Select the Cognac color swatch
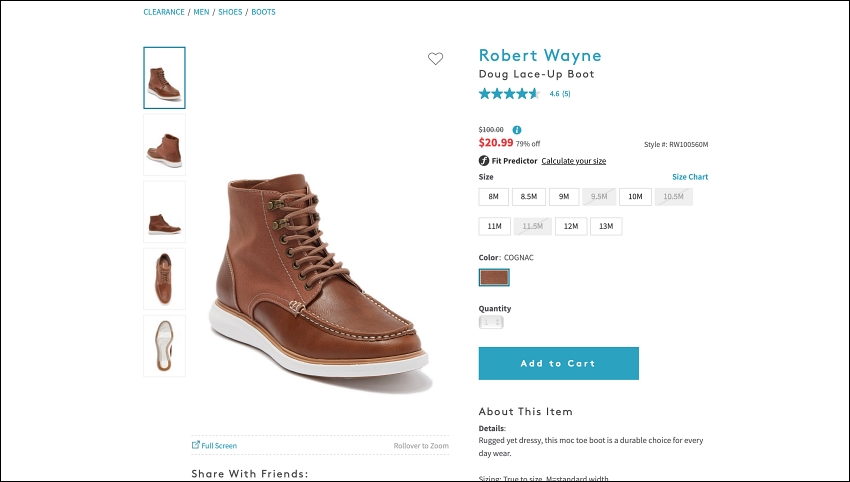850x482 pixels. pos(494,278)
